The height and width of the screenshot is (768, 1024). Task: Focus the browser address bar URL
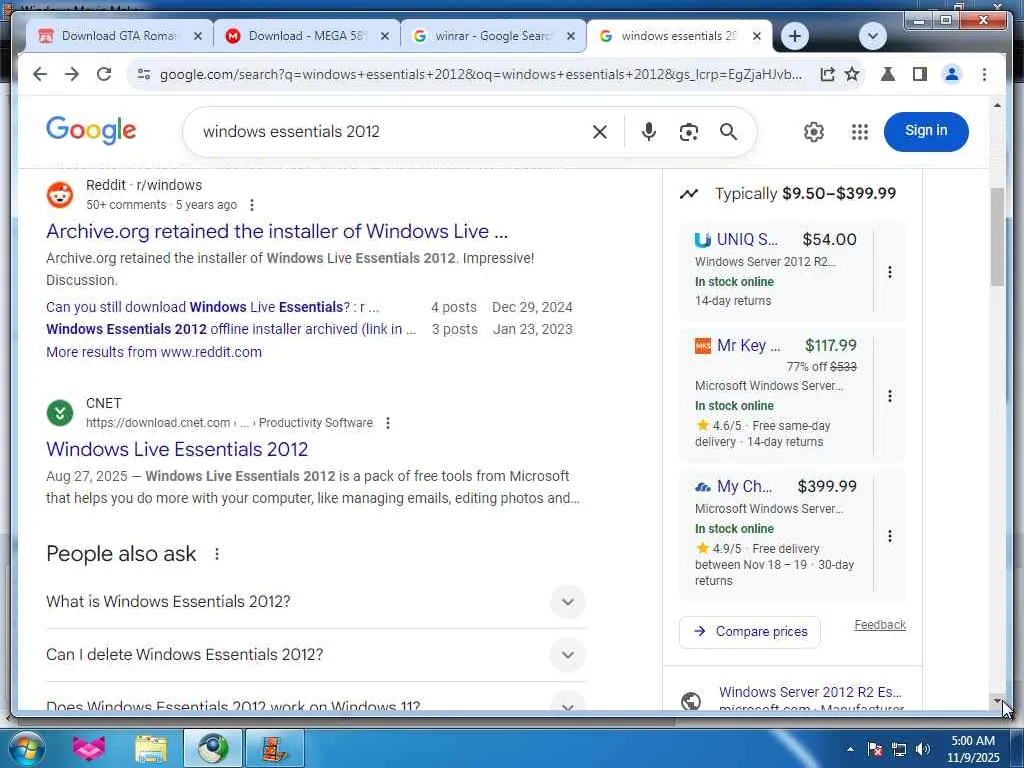[x=481, y=74]
